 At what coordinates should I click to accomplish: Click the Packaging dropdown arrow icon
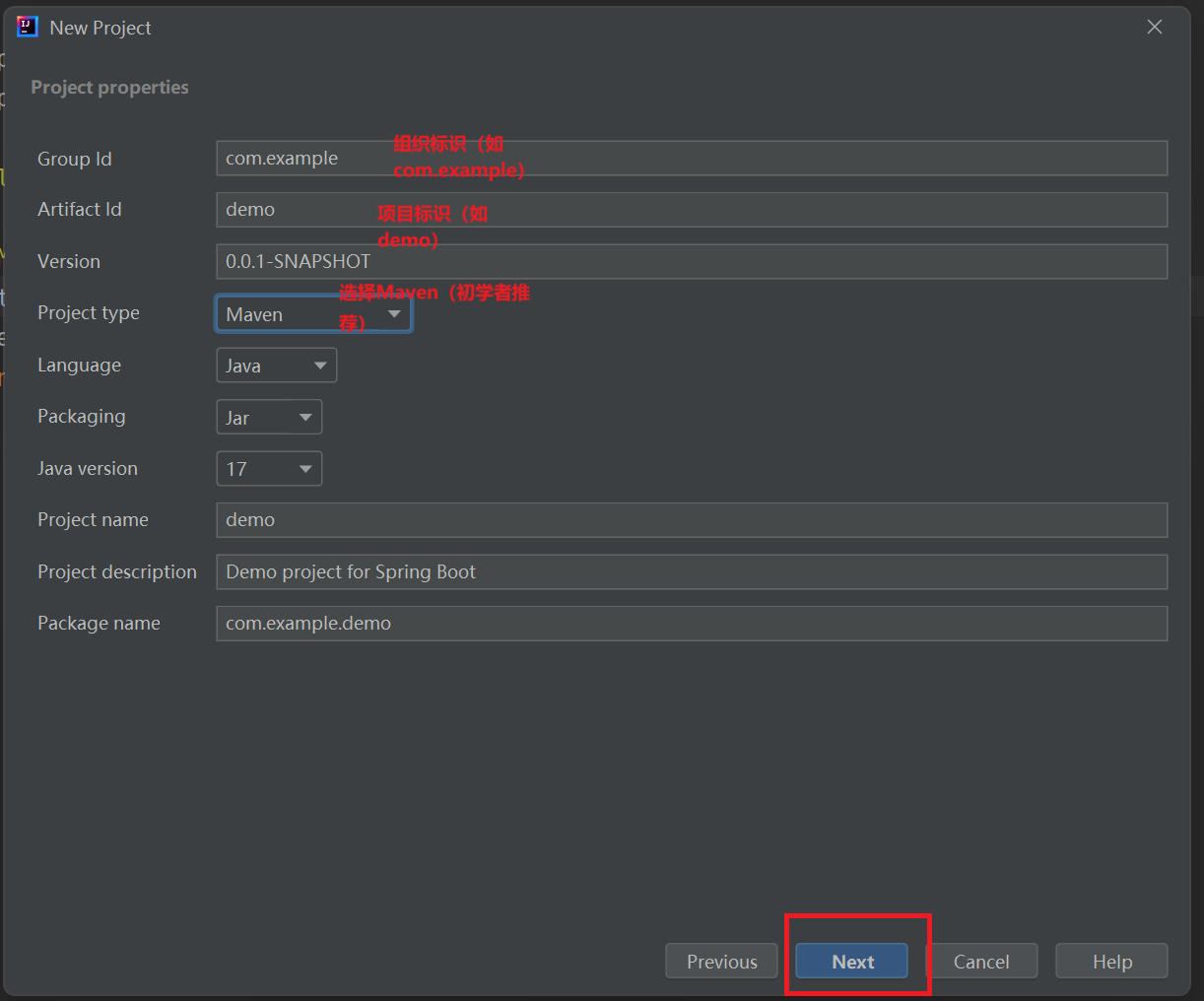tap(306, 416)
